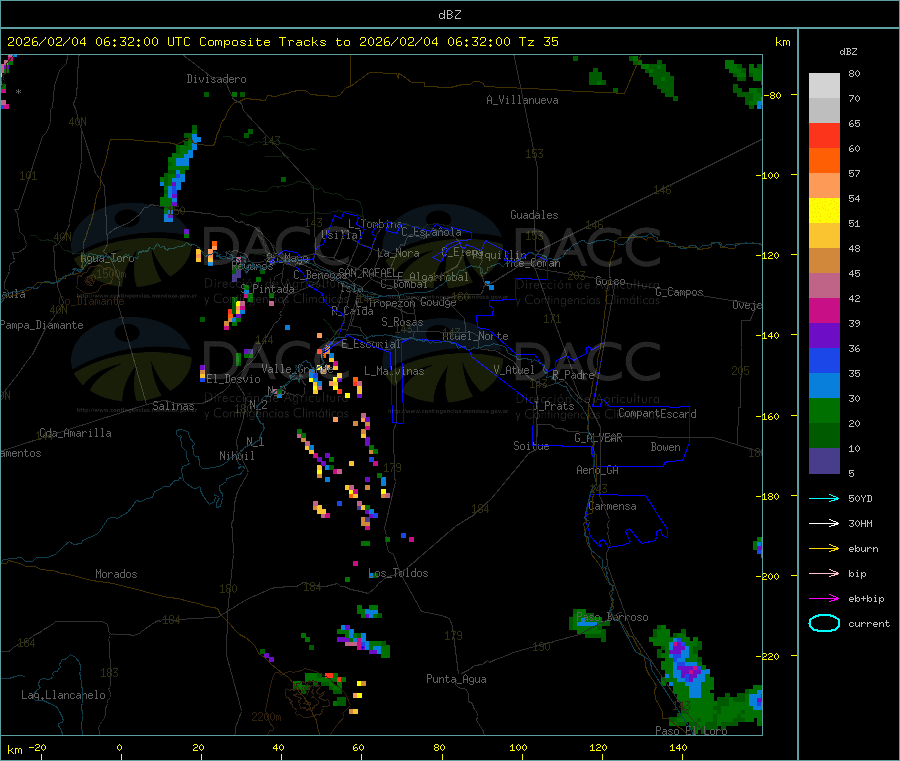Click the G_ALVEAR city label
This screenshot has height=761, width=900.
598,438
